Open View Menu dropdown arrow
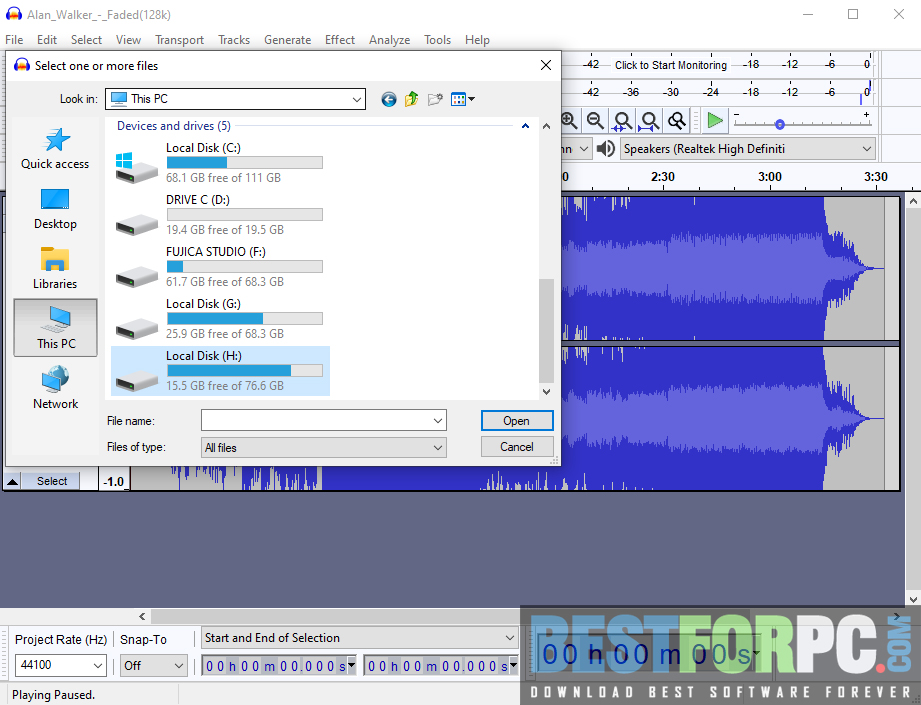The image size is (921, 705). coord(472,99)
